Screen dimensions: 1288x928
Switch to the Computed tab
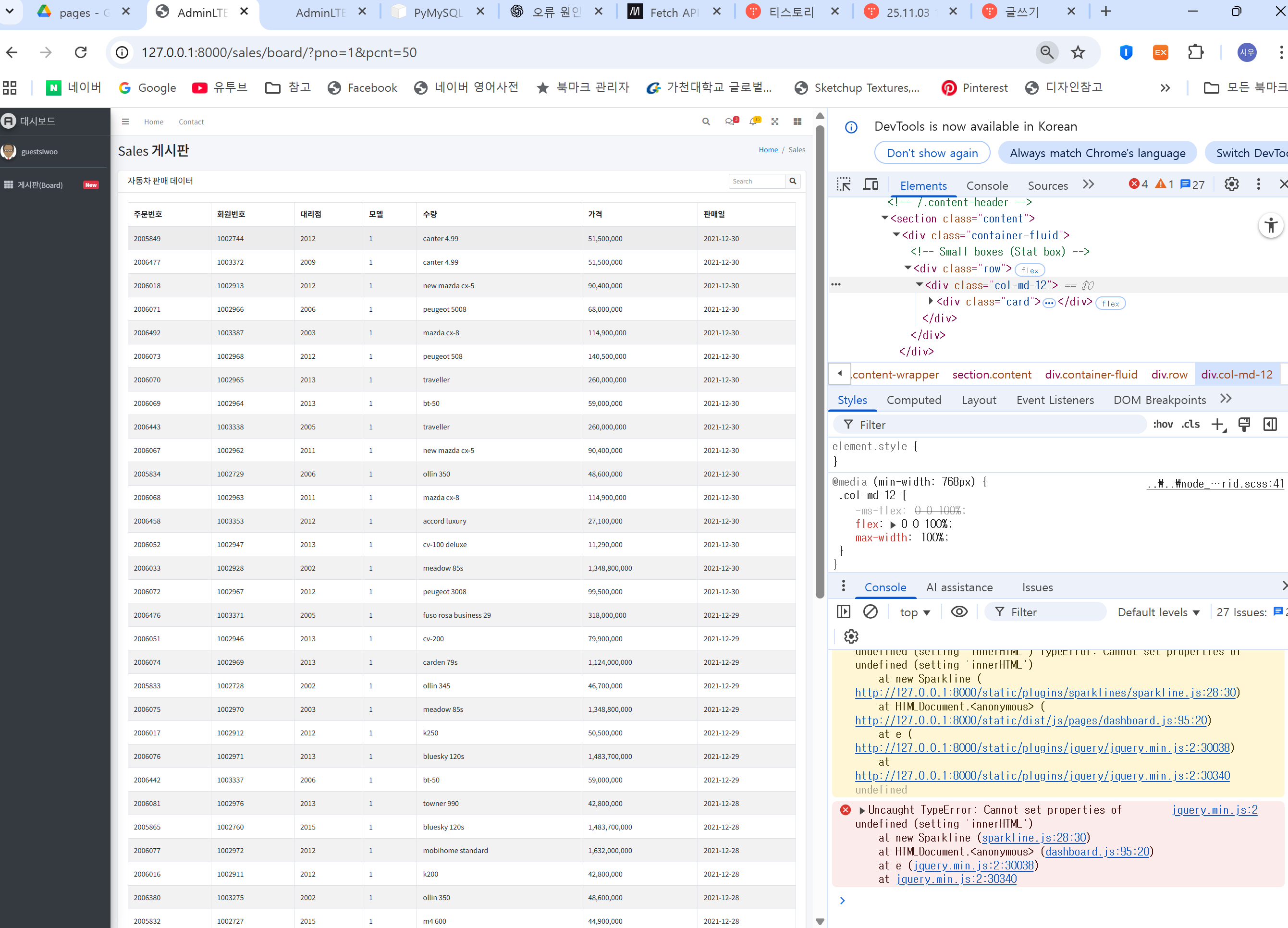pyautogui.click(x=914, y=400)
